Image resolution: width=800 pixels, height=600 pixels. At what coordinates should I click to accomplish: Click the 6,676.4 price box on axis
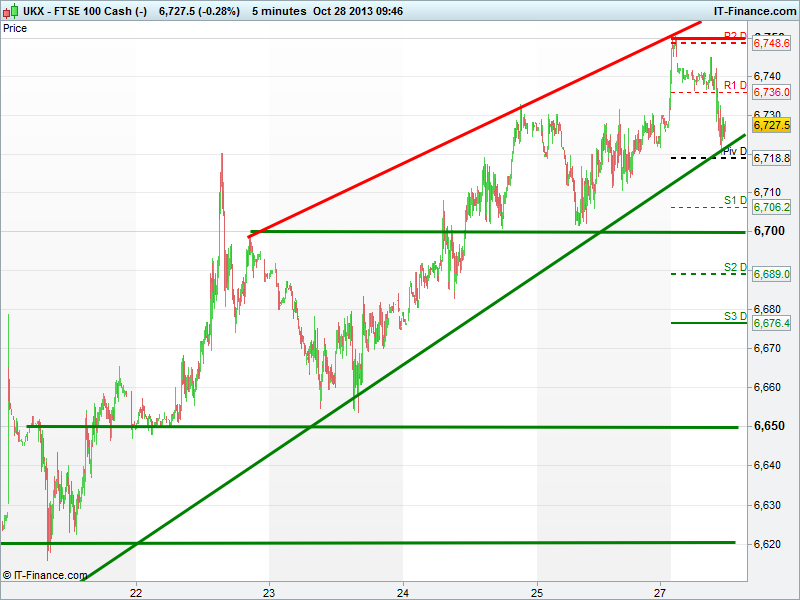[x=771, y=323]
